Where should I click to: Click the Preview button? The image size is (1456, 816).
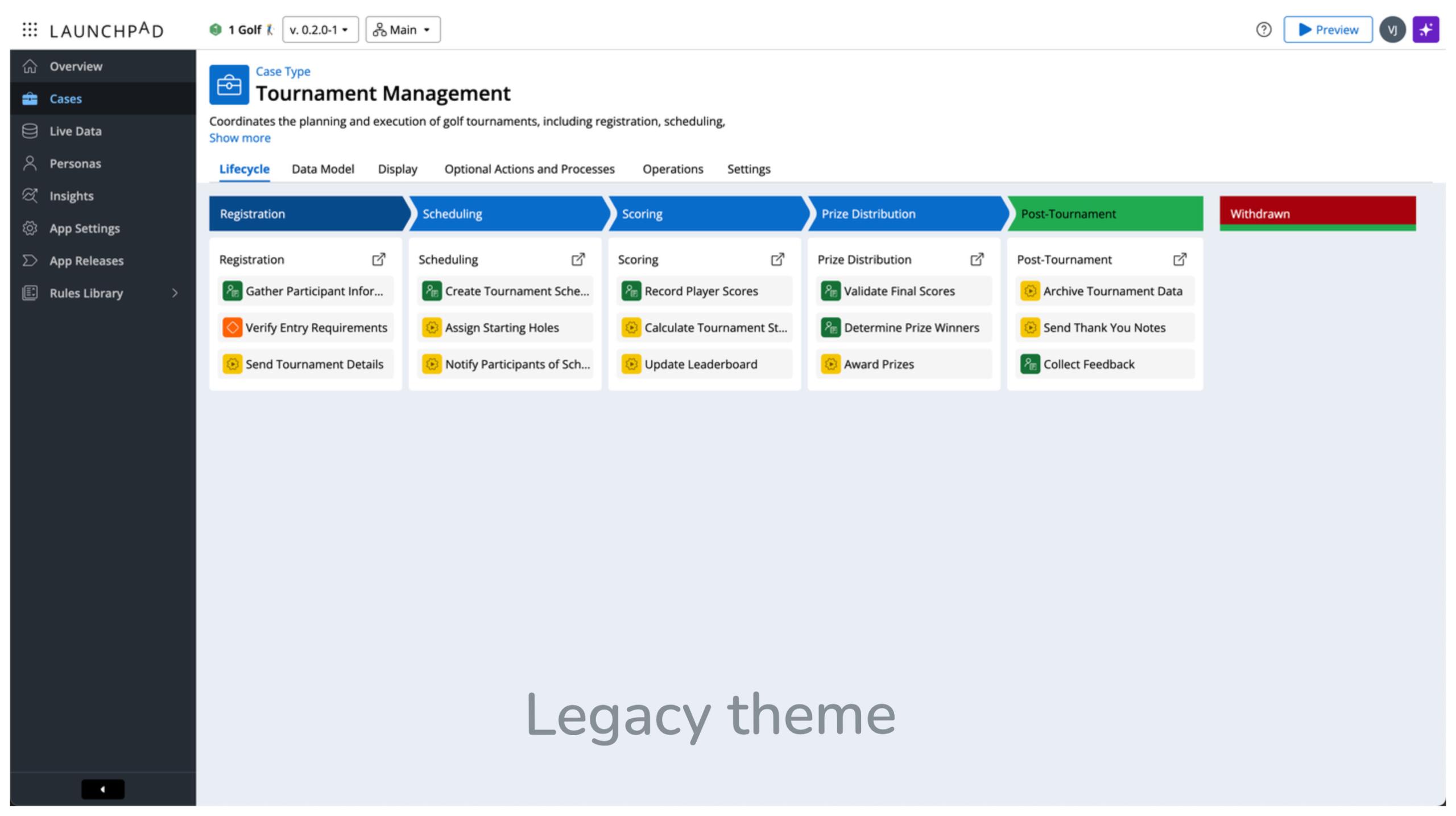pyautogui.click(x=1327, y=30)
